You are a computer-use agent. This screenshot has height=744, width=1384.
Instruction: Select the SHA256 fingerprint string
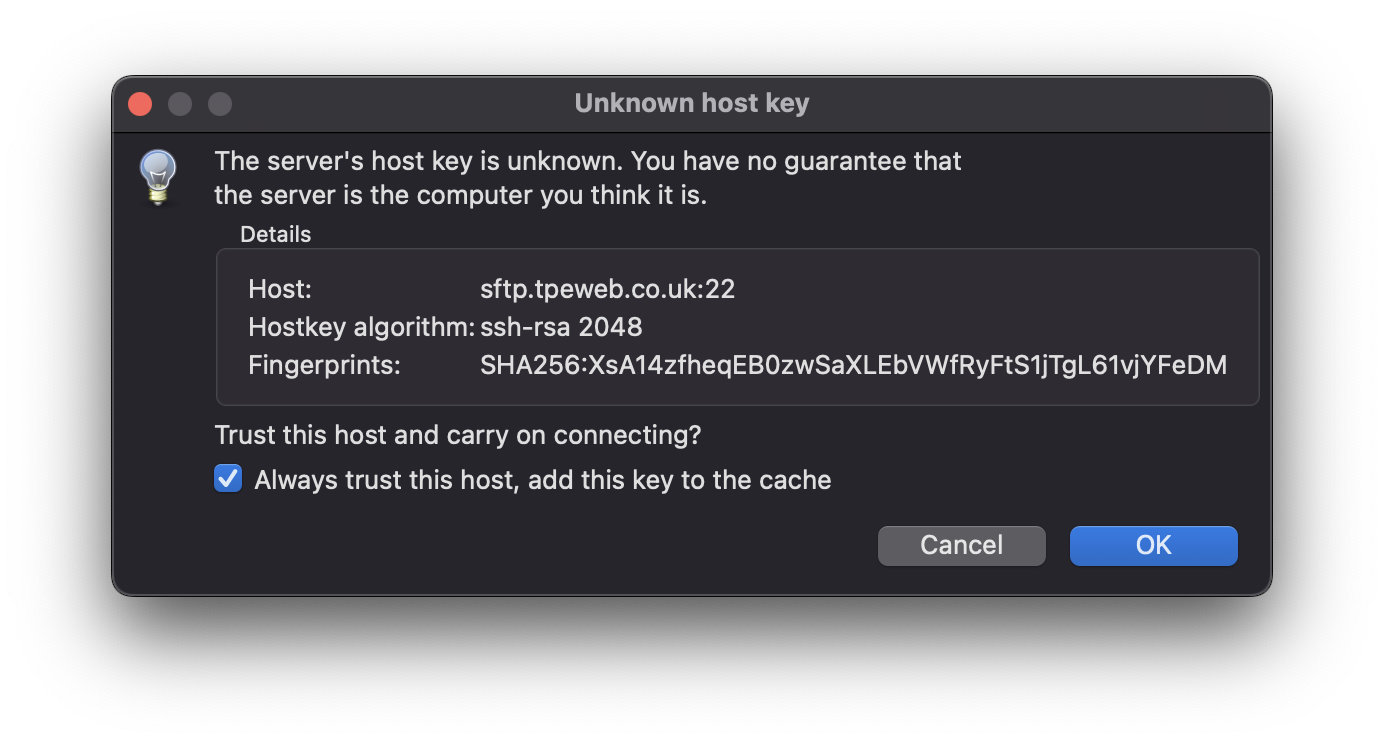pos(855,365)
